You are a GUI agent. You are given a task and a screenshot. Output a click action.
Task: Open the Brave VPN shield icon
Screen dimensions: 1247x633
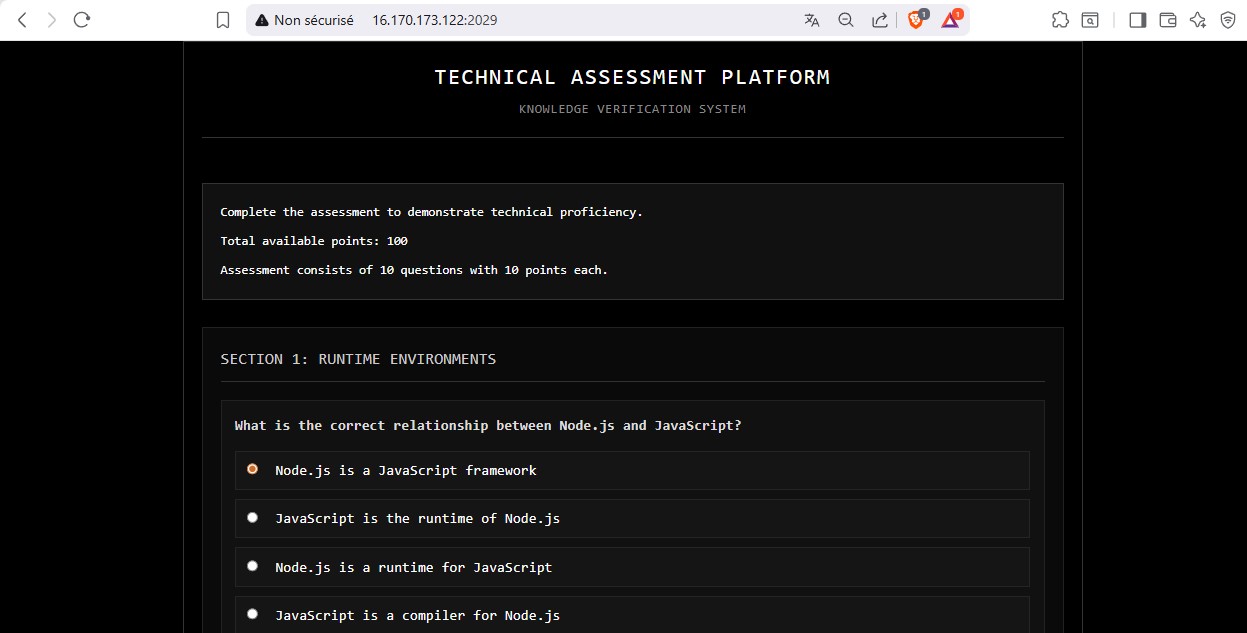1227,20
